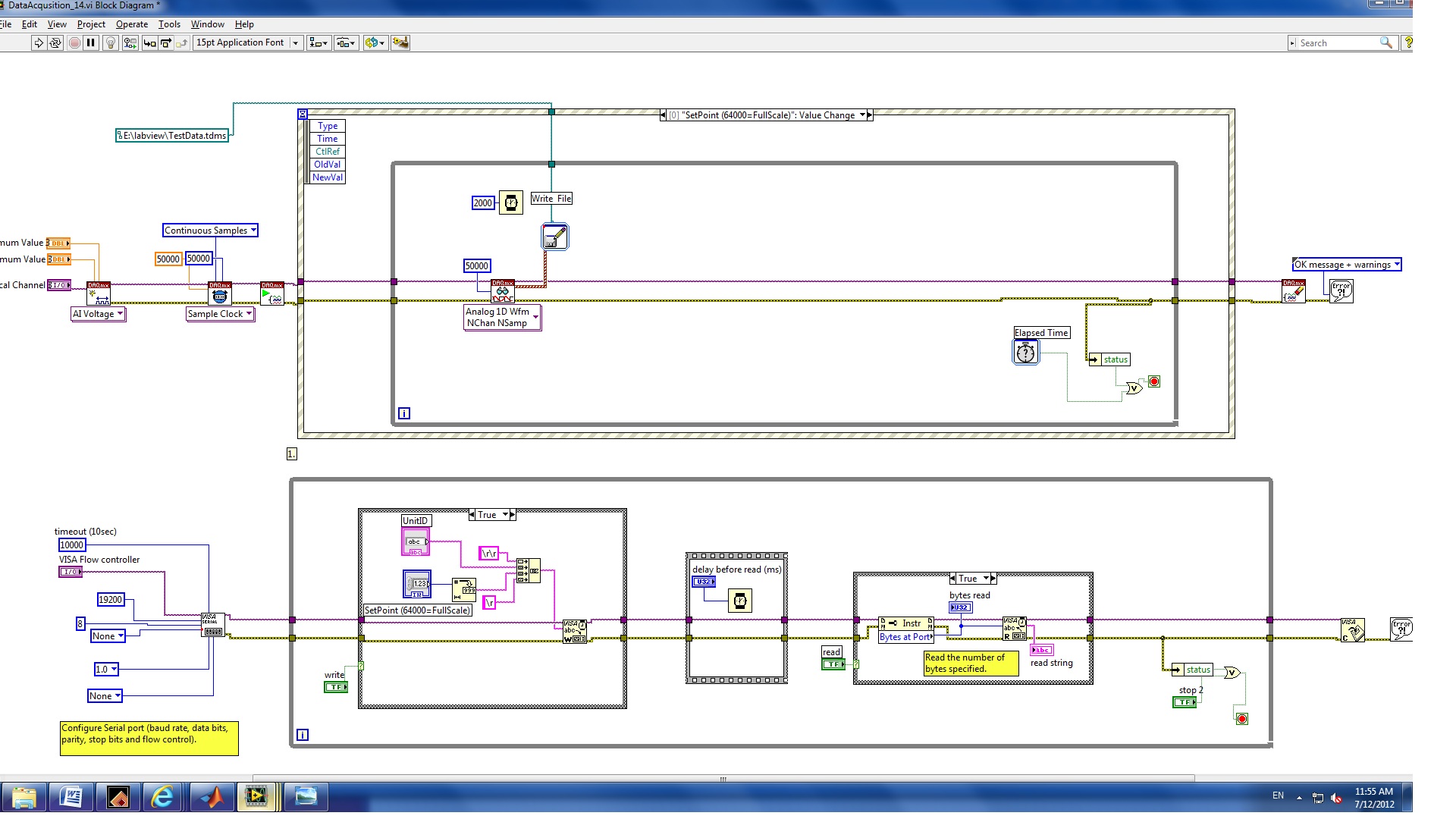This screenshot has width=1456, height=819.
Task: Click the upper loop stop terminal
Action: click(1154, 381)
